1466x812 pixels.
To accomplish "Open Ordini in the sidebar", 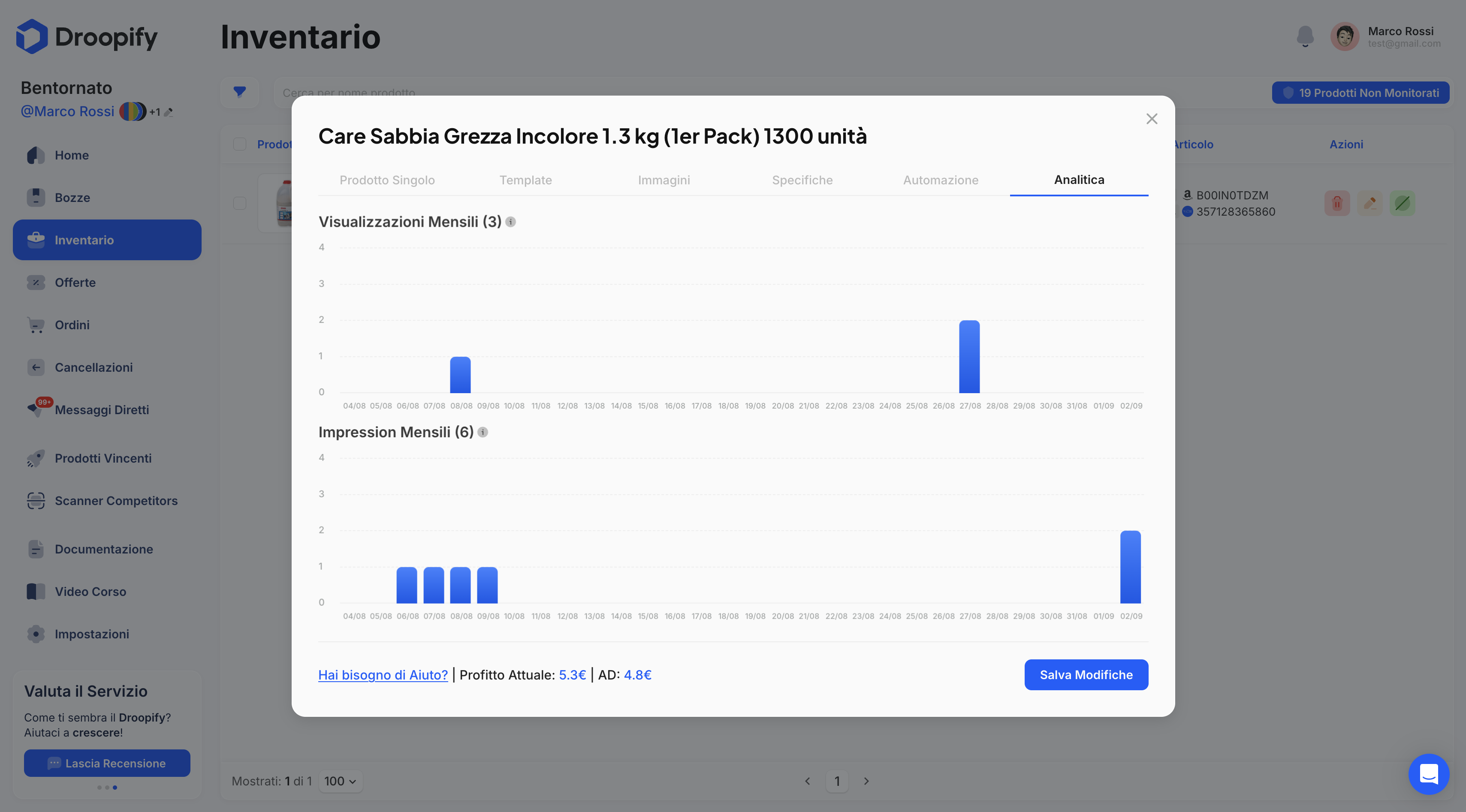I will click(x=107, y=325).
